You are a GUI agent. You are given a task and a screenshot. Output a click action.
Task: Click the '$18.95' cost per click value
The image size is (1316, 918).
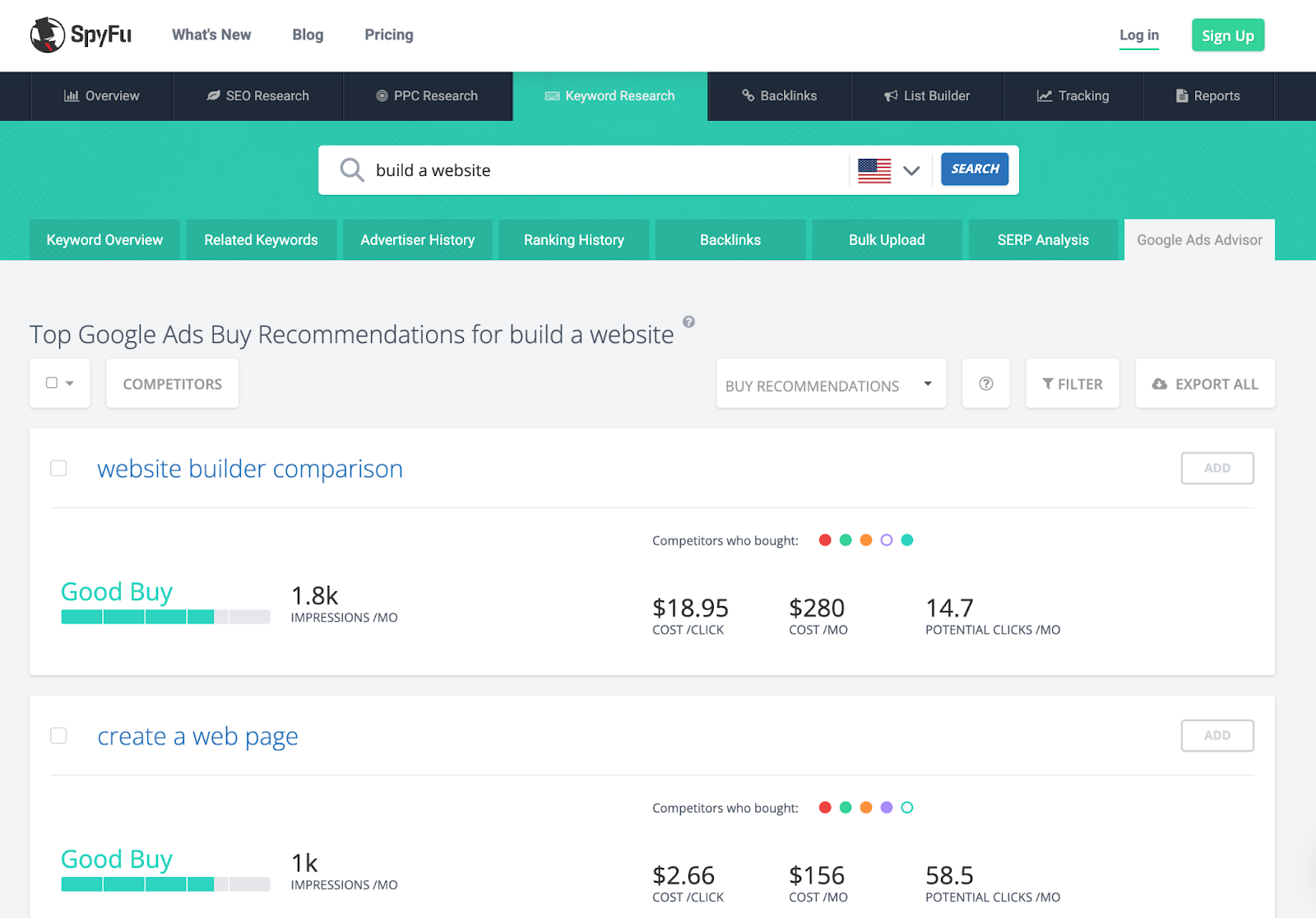[690, 608]
